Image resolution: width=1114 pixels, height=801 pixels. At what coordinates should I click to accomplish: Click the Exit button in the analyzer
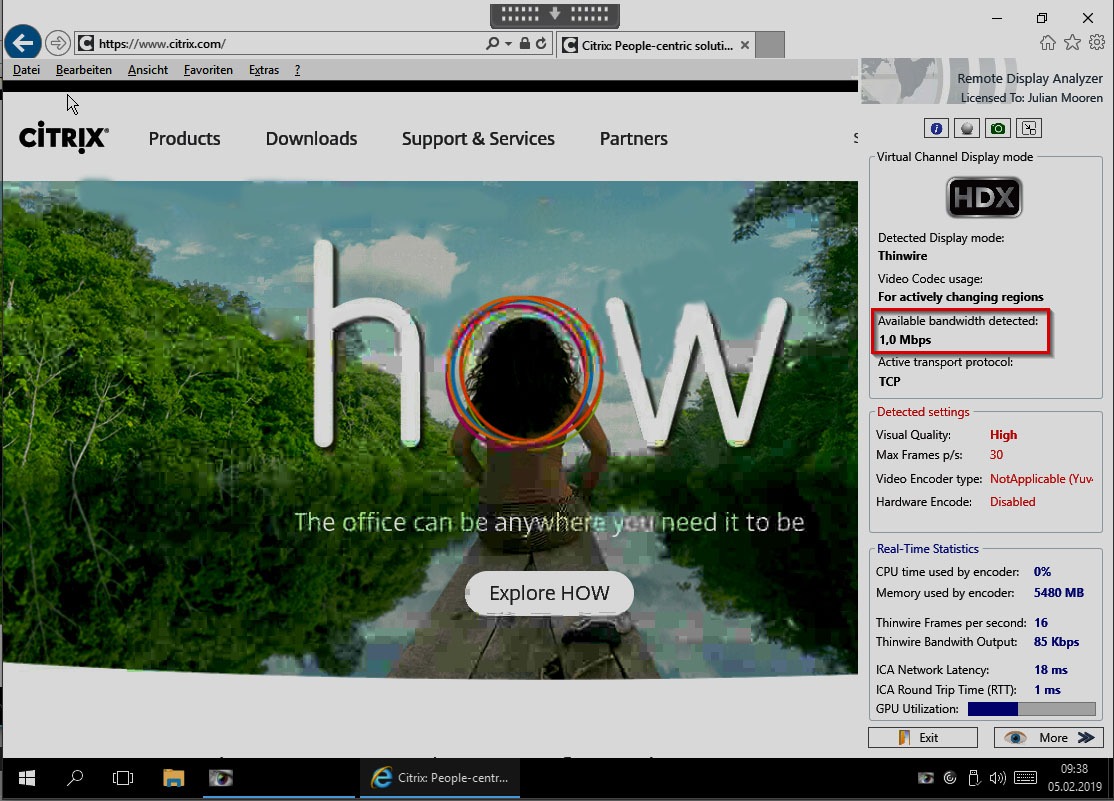pyautogui.click(x=922, y=737)
